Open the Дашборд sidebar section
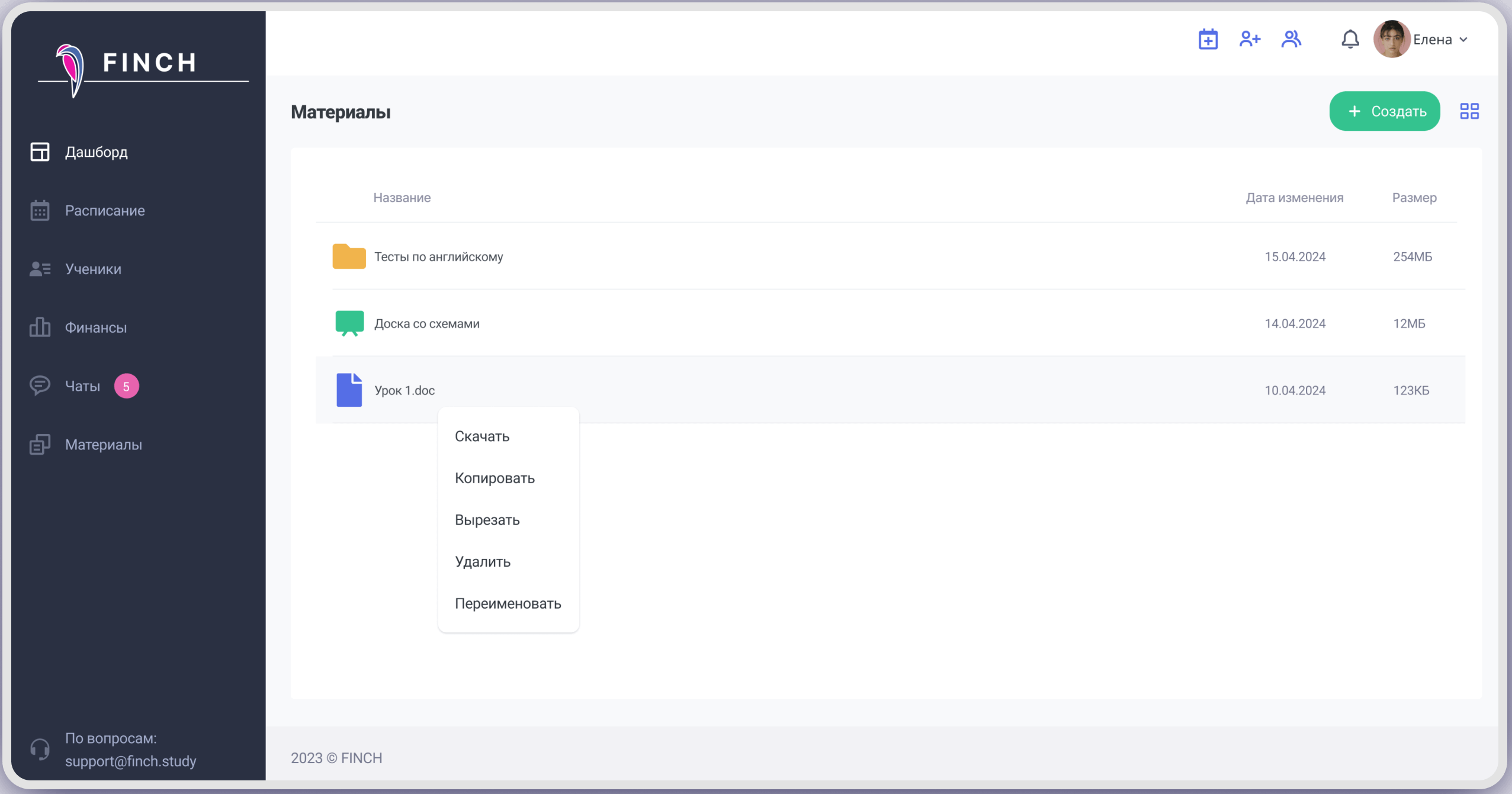 point(96,152)
